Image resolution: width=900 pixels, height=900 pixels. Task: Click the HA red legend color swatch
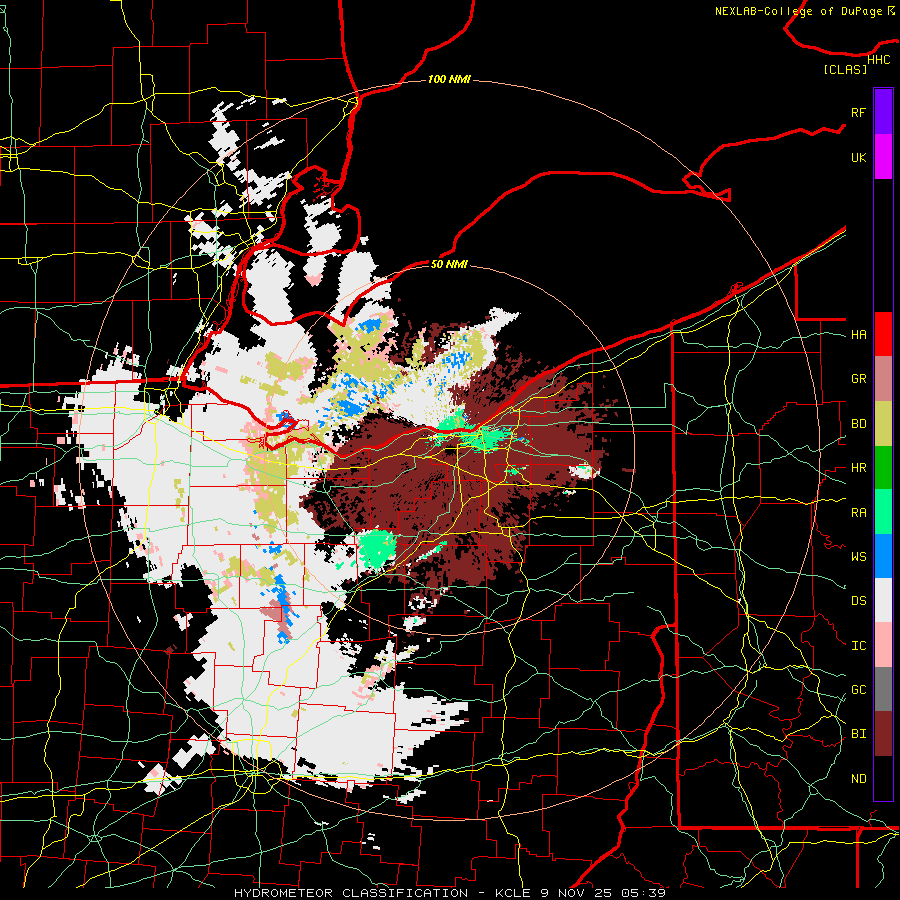pyautogui.click(x=883, y=334)
